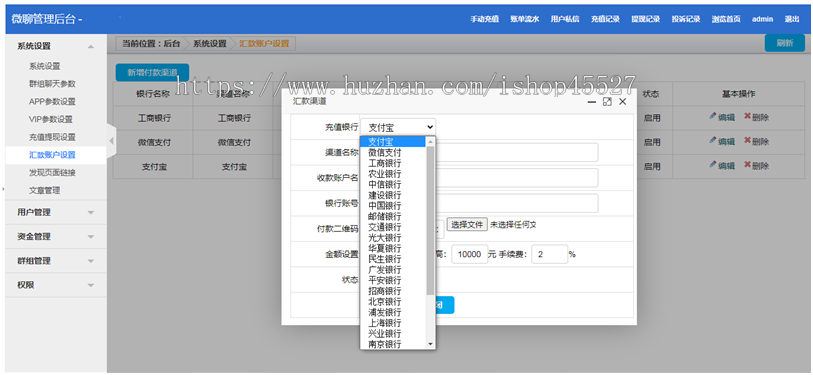Image resolution: width=813 pixels, height=375 pixels.
Task: Choose 建设银行 from the dropdown list
Action: pyautogui.click(x=393, y=195)
